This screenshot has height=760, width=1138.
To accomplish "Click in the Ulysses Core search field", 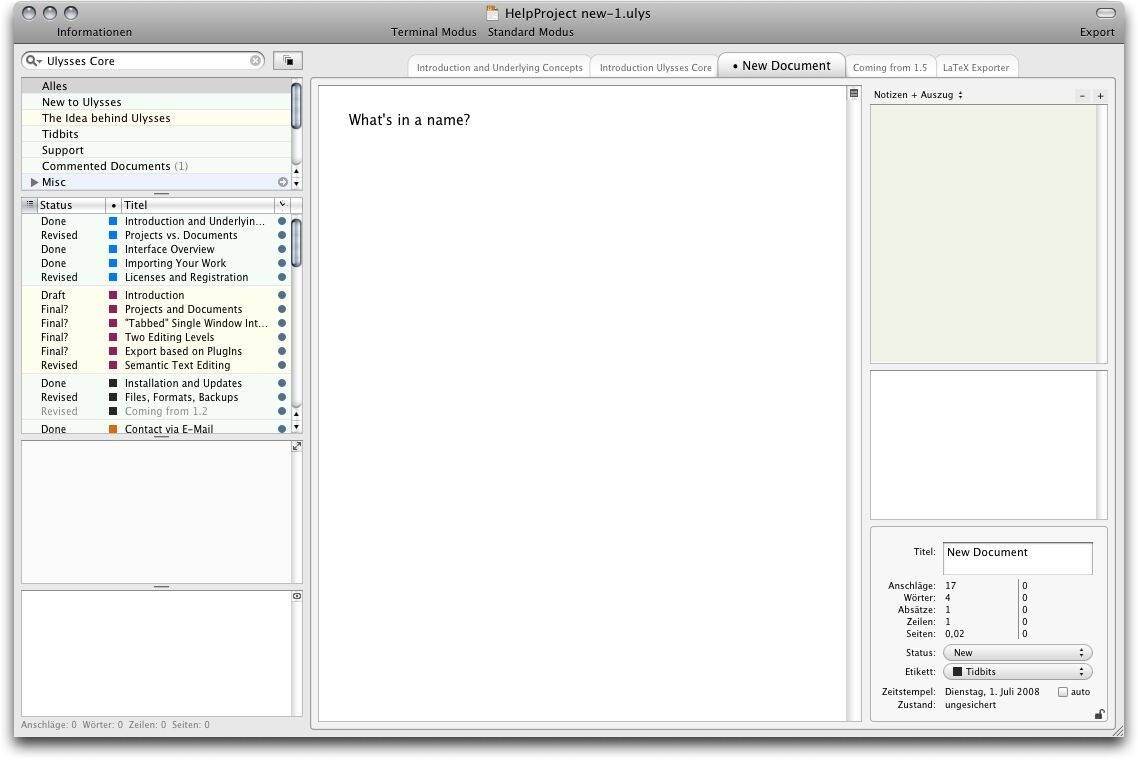I will 145,61.
